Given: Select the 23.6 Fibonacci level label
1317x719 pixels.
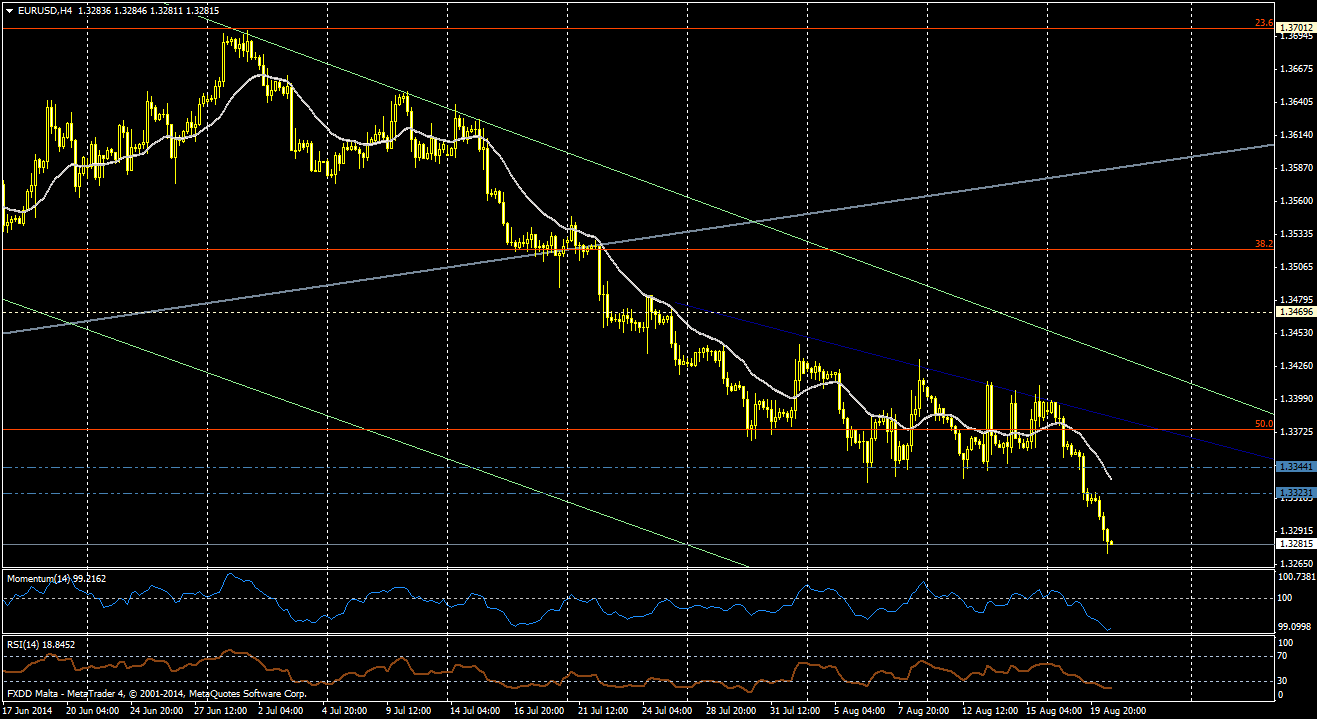Looking at the screenshot, I should coord(1263,23).
